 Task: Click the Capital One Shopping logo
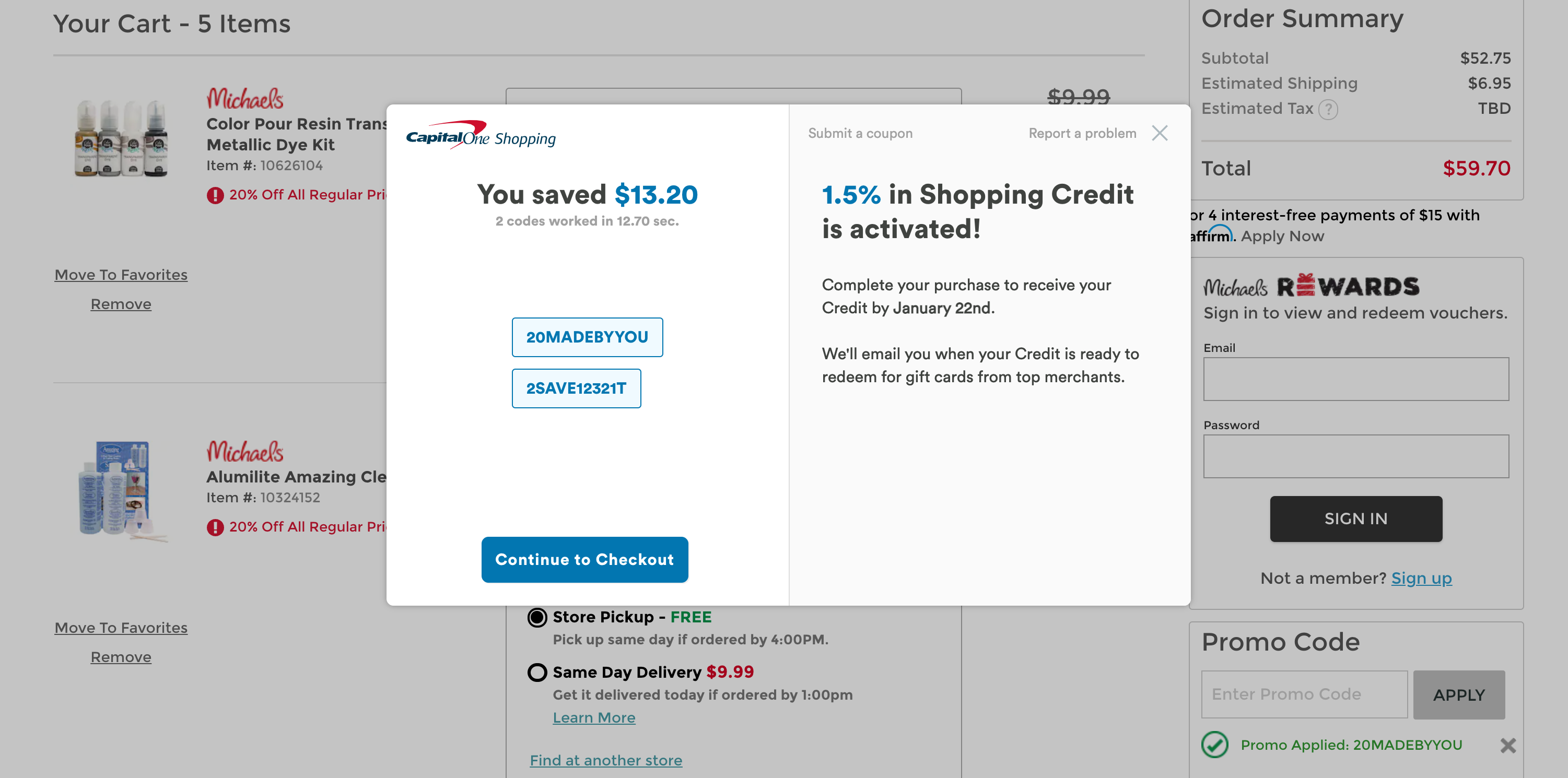[480, 135]
